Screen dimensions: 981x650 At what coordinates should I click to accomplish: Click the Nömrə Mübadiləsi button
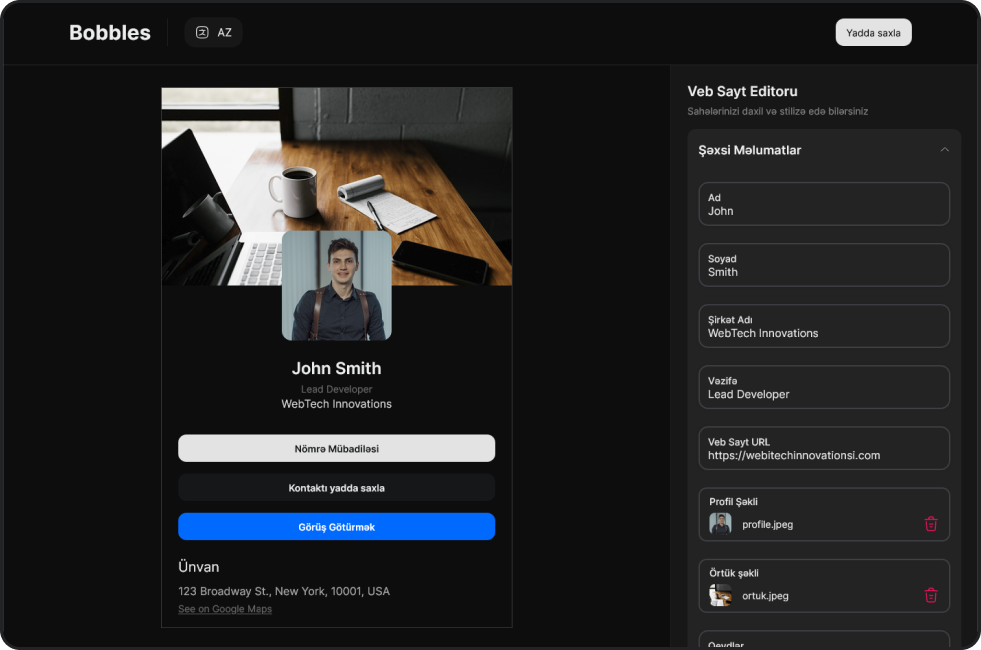[337, 449]
